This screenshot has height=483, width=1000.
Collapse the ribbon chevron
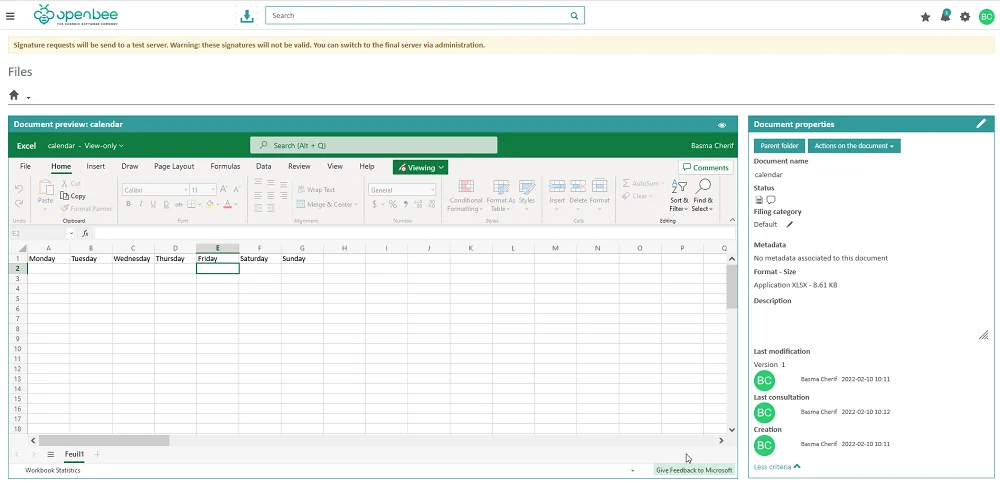tap(731, 219)
